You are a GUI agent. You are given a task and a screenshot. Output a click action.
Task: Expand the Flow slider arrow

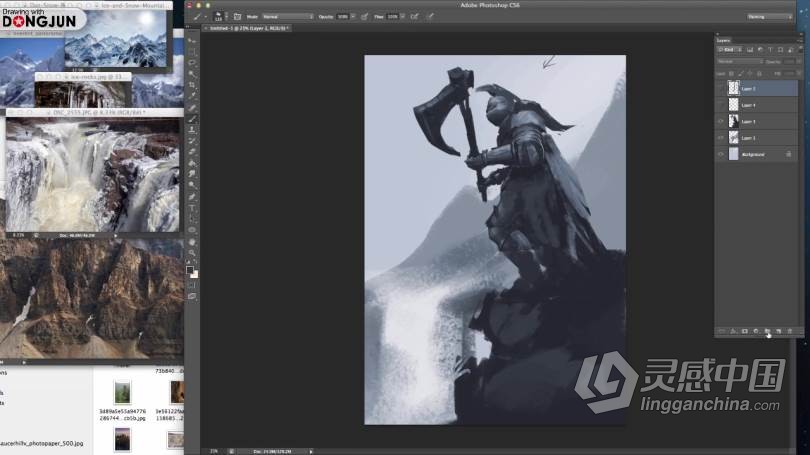point(403,17)
